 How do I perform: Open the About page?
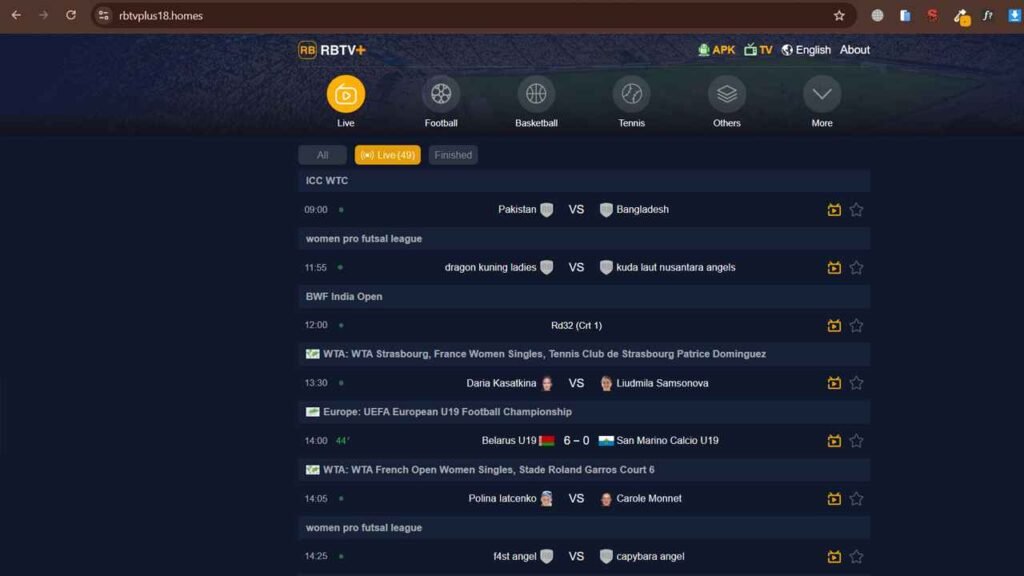tap(854, 50)
